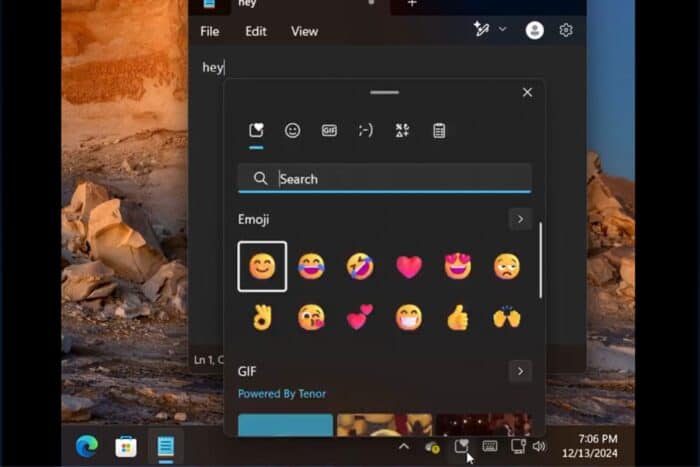700x467 pixels.
Task: Click the hey text in Notepad editor
Action: [212, 67]
